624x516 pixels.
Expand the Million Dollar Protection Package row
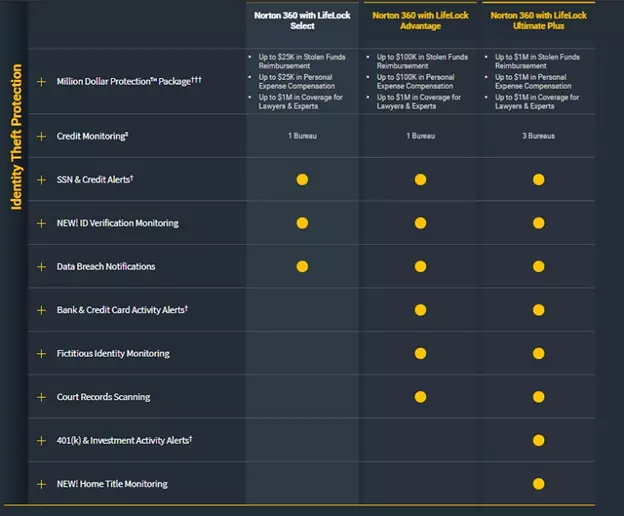point(41,81)
